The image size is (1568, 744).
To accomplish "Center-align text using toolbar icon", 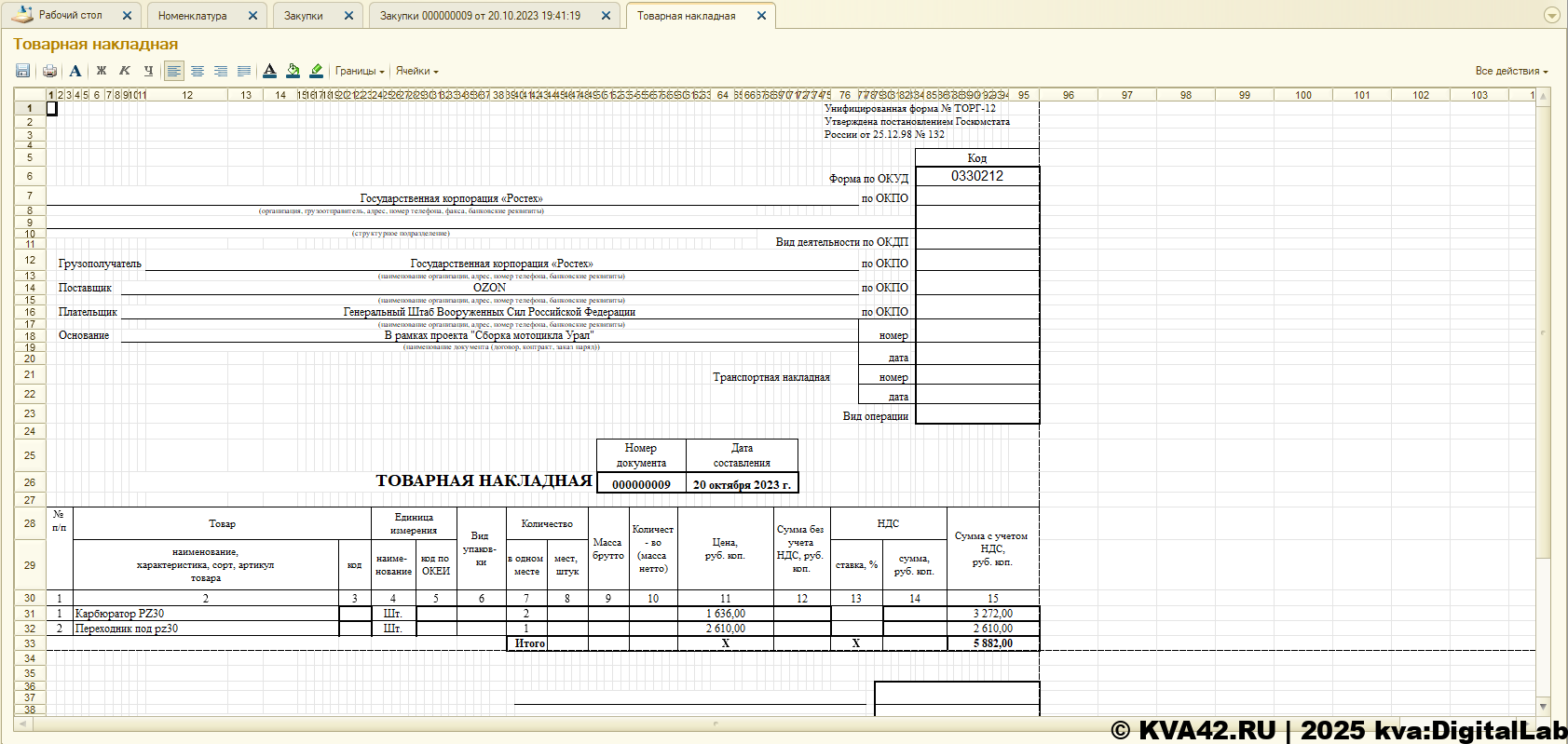I will tap(198, 71).
